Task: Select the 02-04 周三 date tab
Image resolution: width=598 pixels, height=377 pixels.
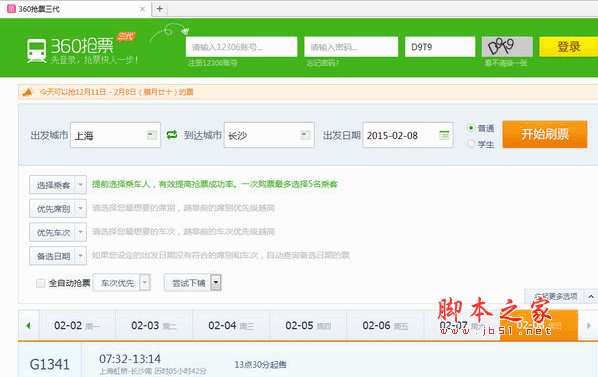Action: coord(231,326)
